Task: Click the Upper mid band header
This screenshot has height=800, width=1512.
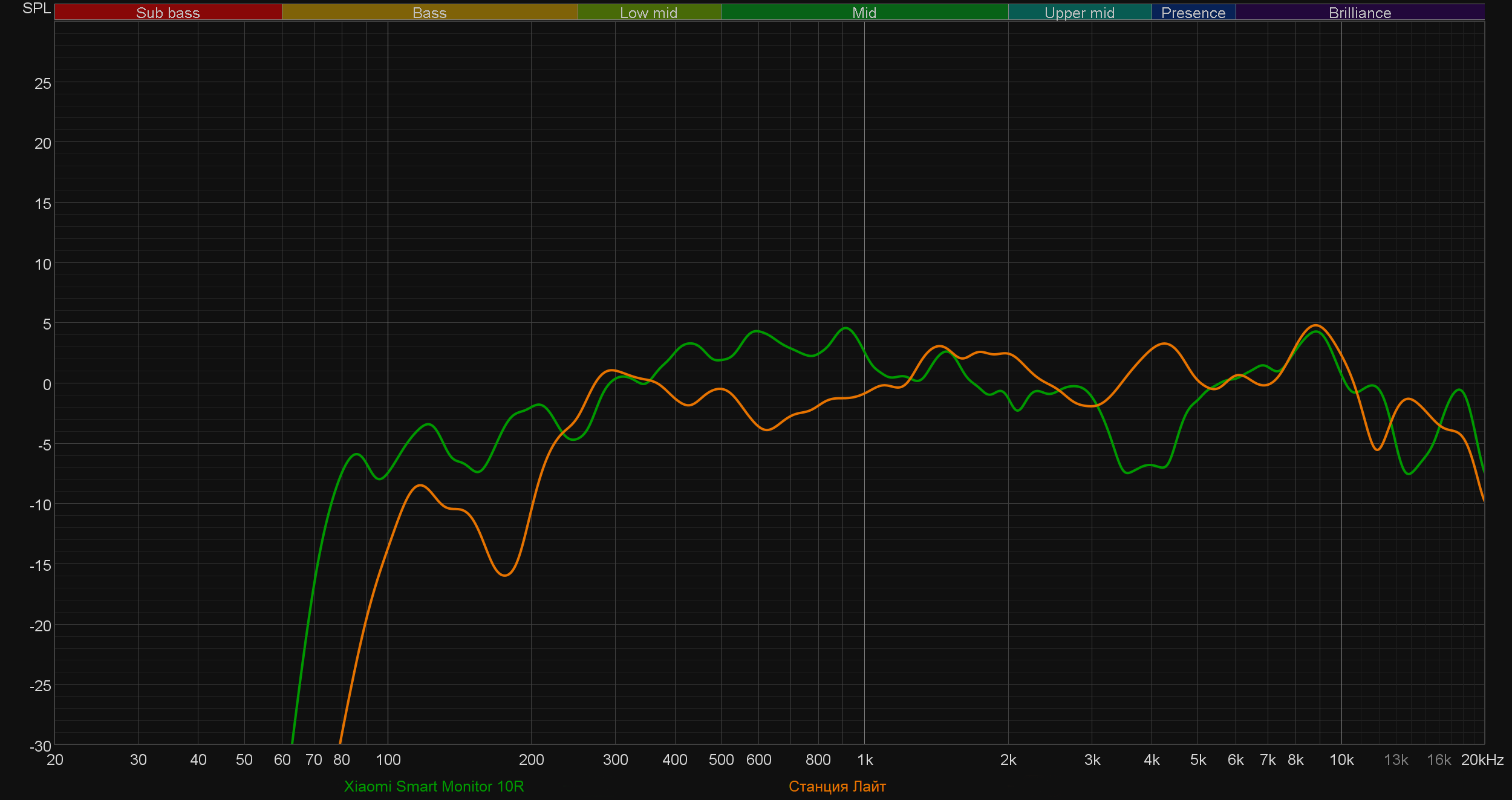Action: 1080,13
